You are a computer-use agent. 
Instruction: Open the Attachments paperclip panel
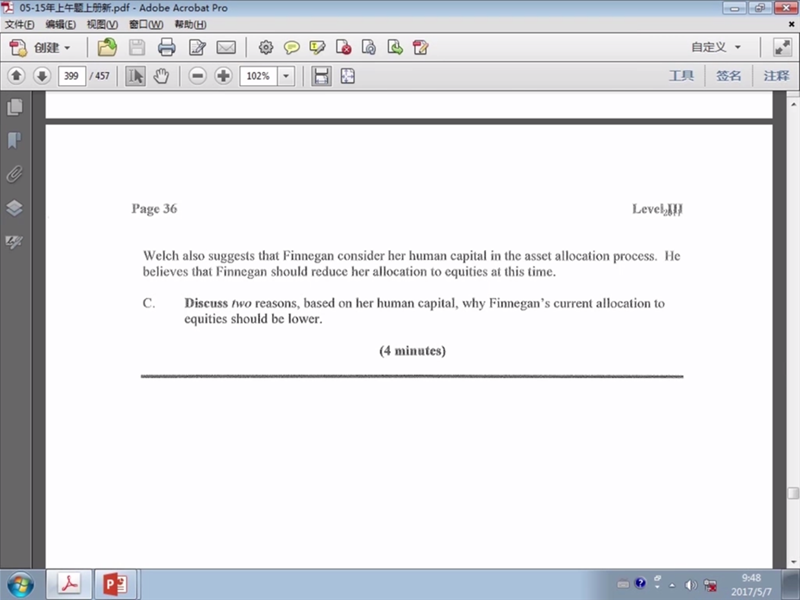tap(15, 174)
